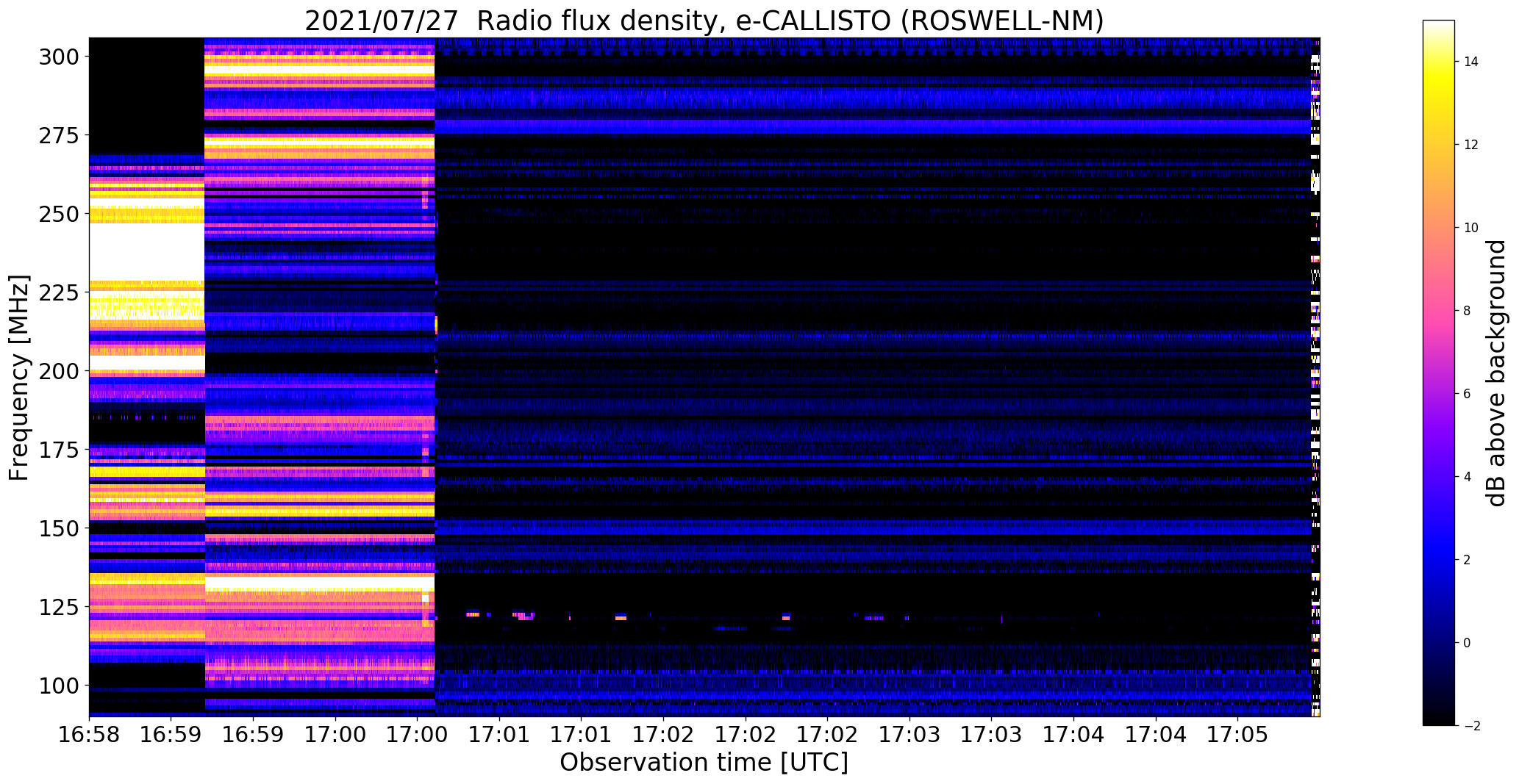
Task: Click the 225 MHz frequency tick label
Action: click(x=60, y=292)
